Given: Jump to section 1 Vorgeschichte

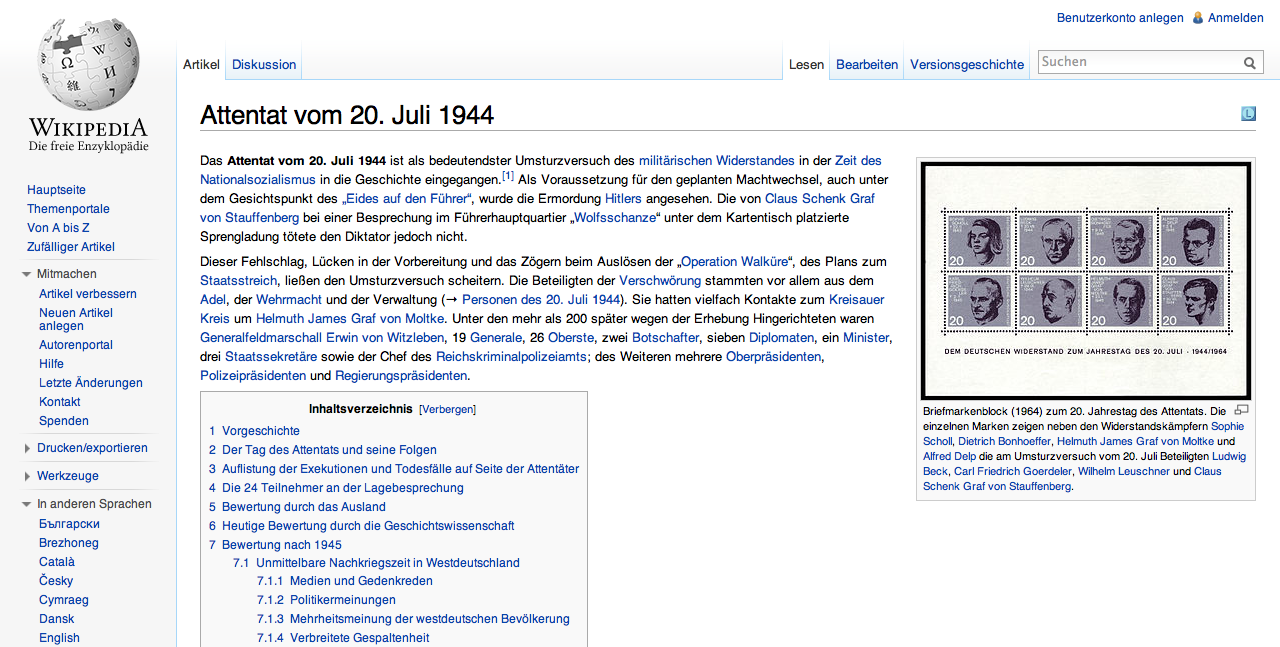Looking at the screenshot, I should coord(254,431).
